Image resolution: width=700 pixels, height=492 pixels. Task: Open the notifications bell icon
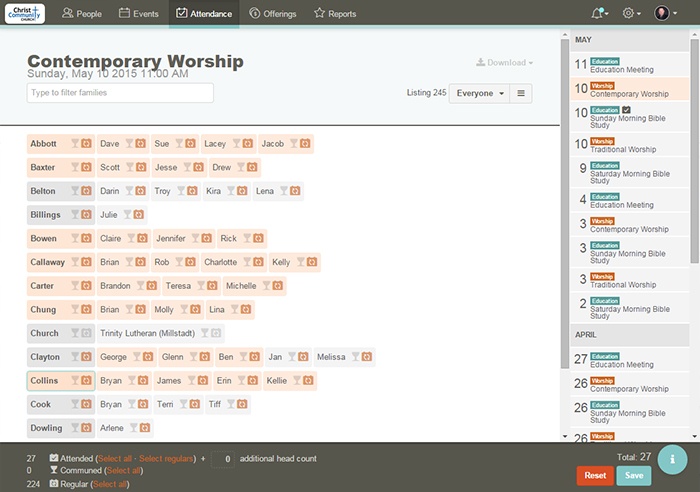click(599, 13)
